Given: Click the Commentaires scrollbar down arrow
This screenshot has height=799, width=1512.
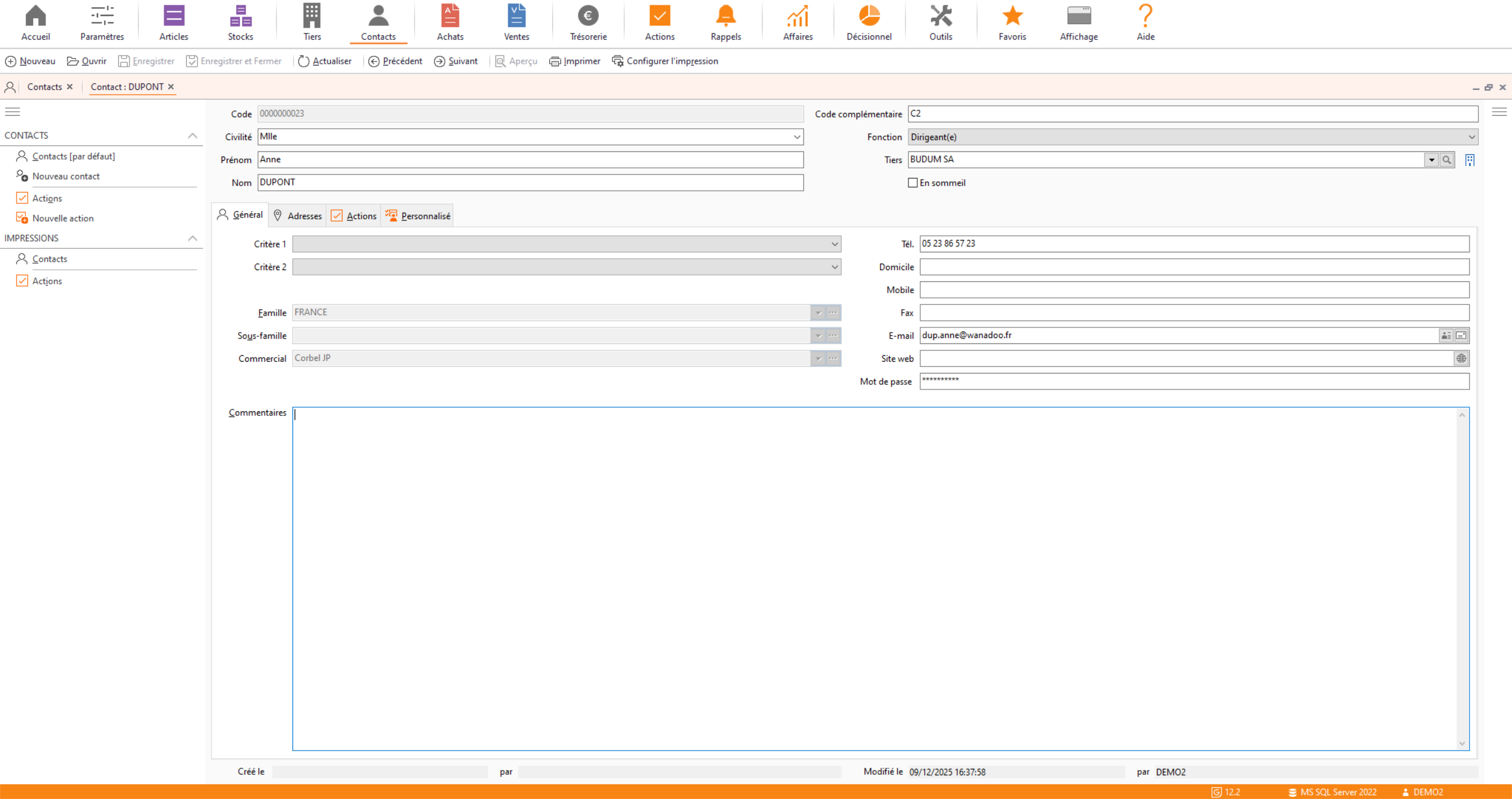Looking at the screenshot, I should tap(1462, 743).
